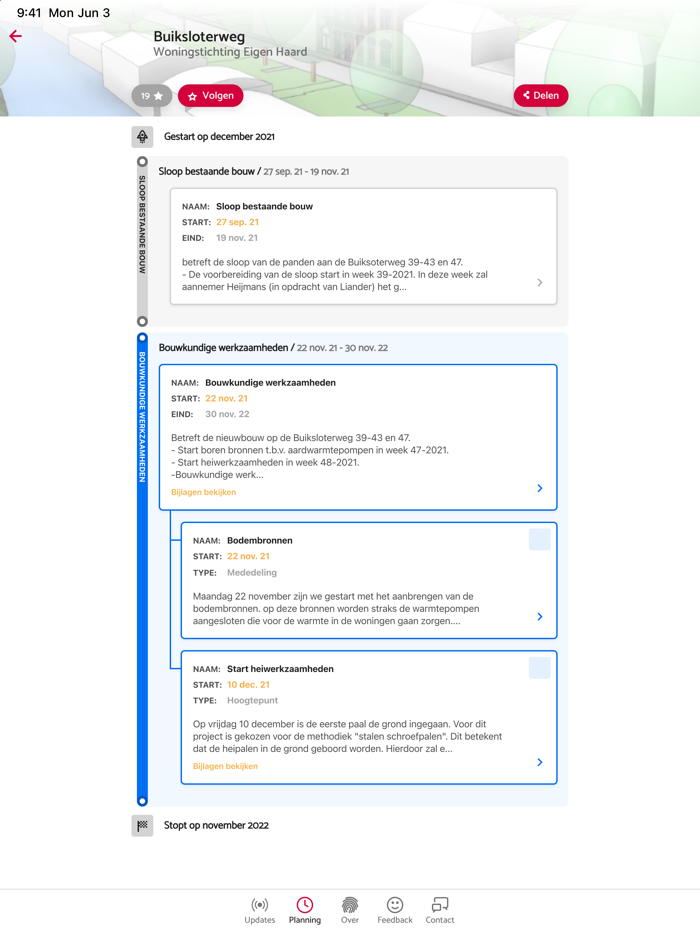View attachments for Start heiwerkzaamheden
The width and height of the screenshot is (700, 934).
click(225, 766)
